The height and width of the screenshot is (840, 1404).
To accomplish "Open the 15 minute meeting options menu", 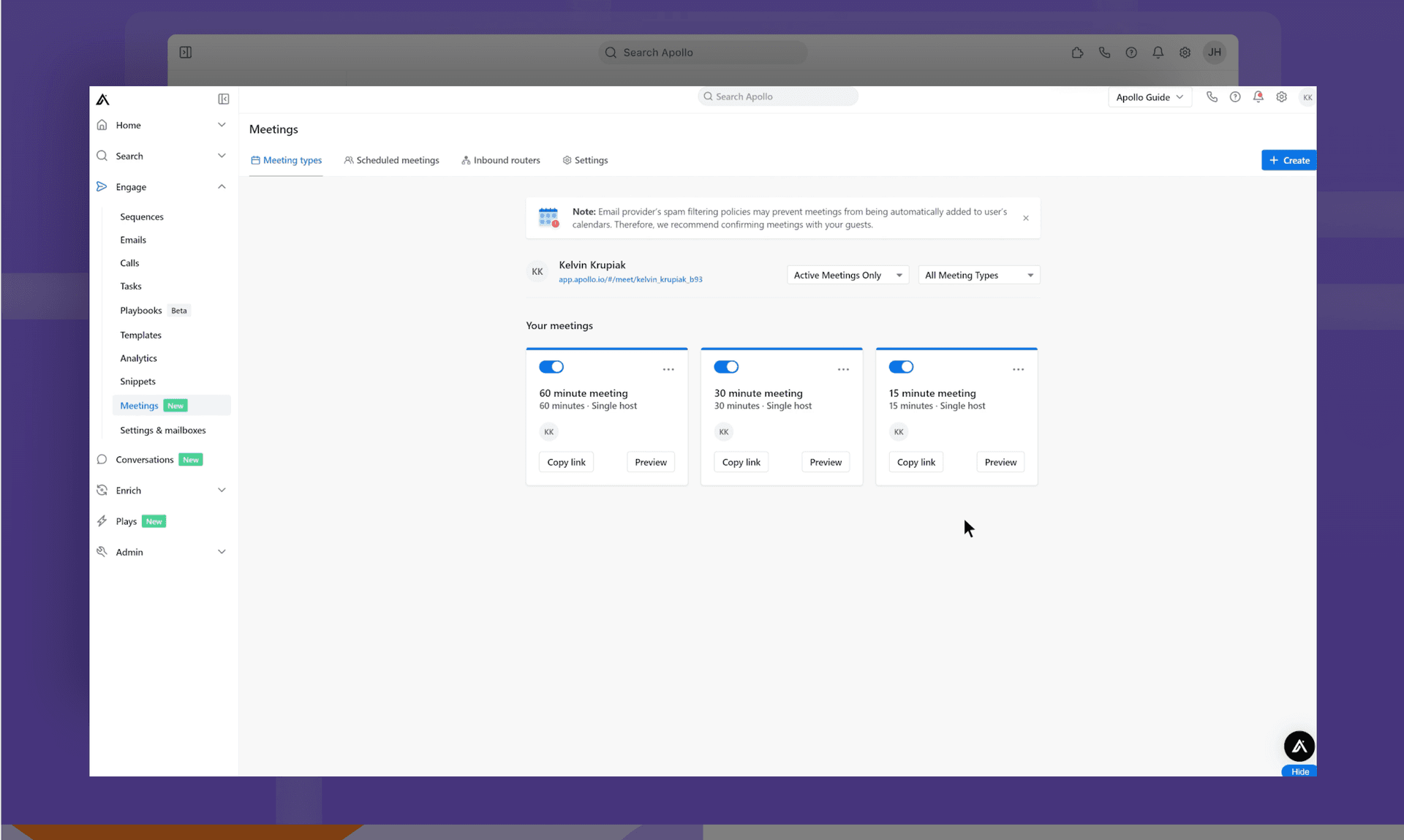I will 1018,370.
